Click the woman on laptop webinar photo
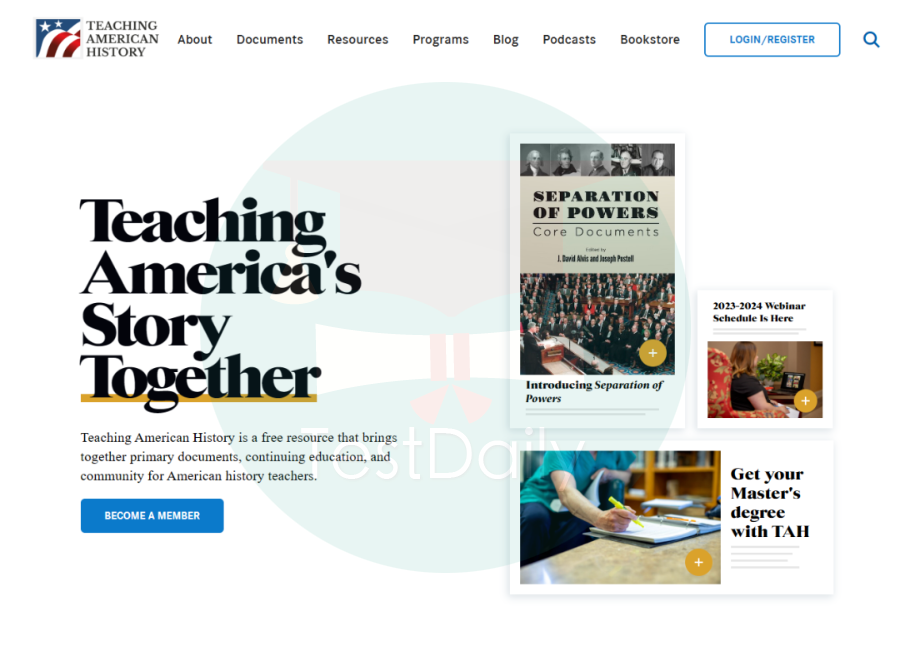 click(765, 379)
